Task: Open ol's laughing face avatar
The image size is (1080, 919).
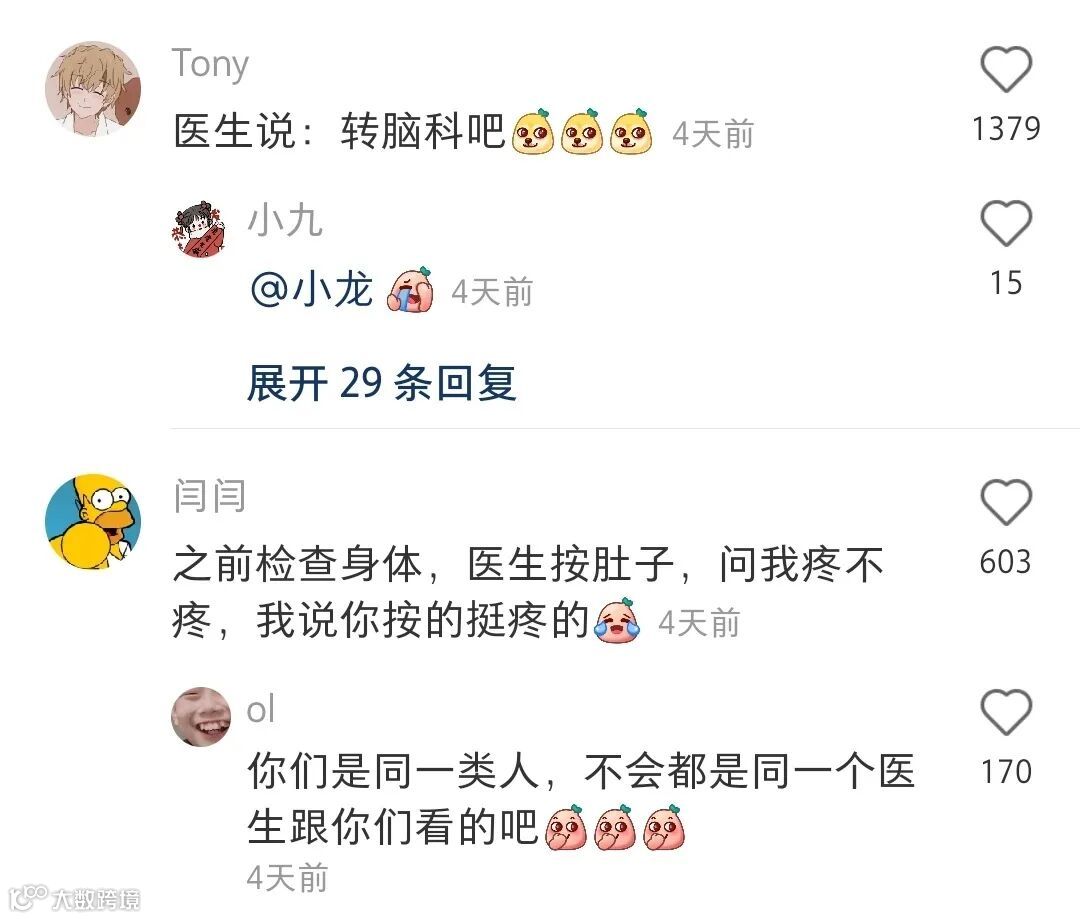Action: (x=200, y=716)
